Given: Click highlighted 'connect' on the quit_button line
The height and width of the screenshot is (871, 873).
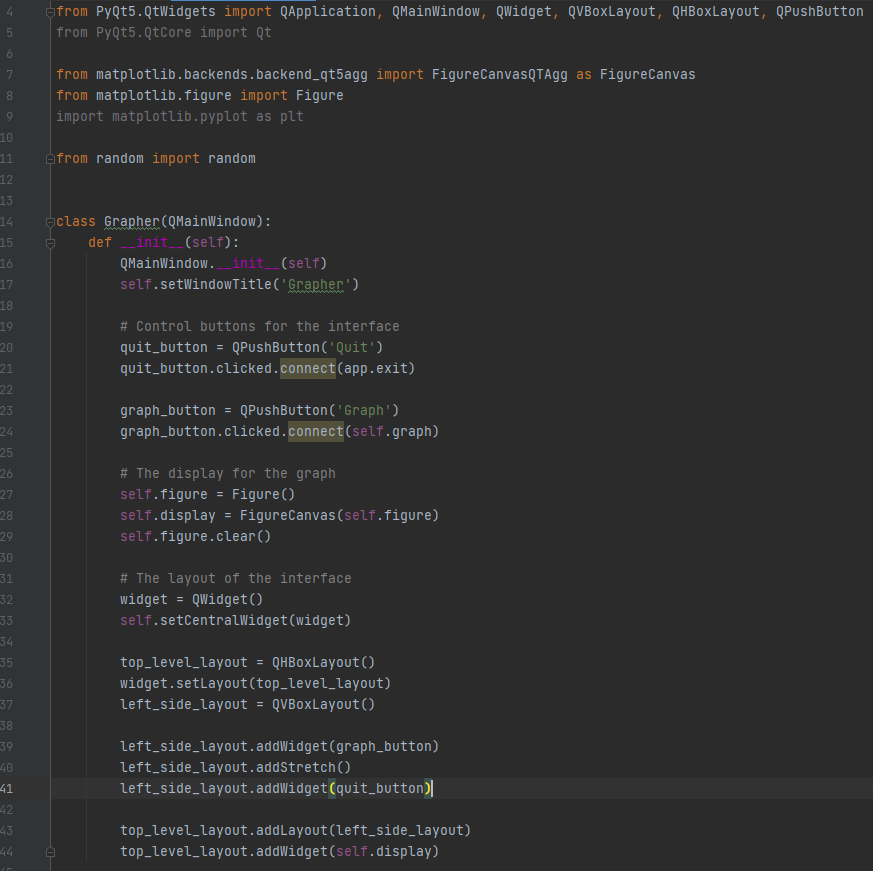Looking at the screenshot, I should [x=308, y=369].
